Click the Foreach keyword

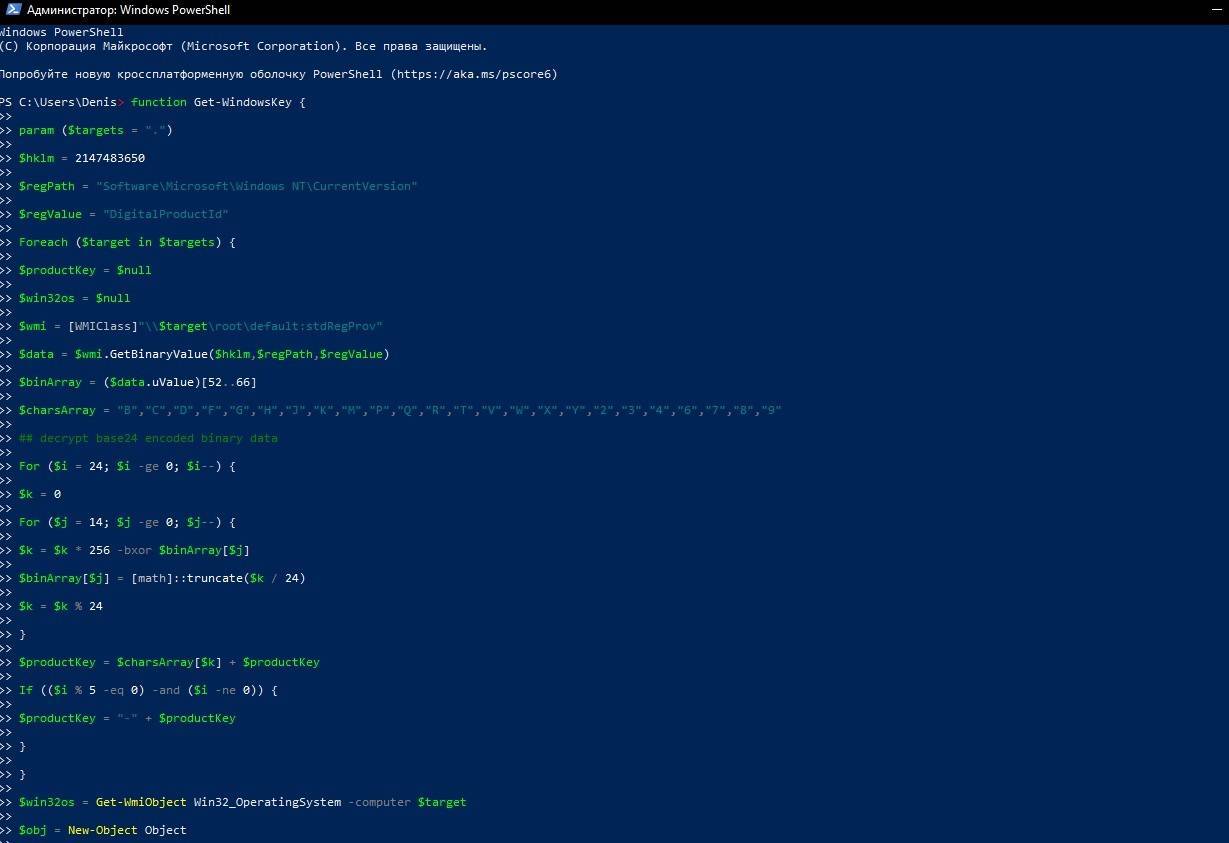(43, 242)
